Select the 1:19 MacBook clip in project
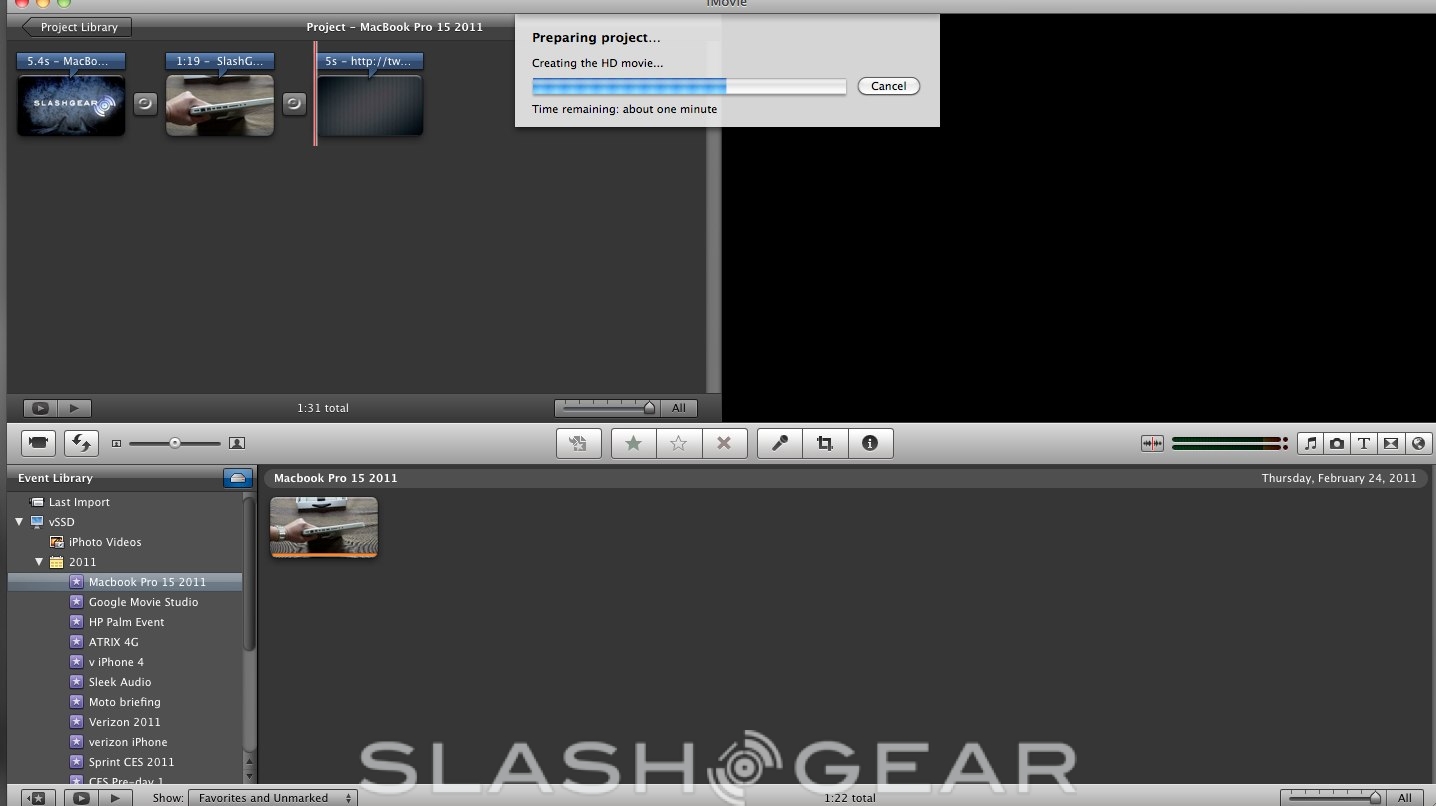The width and height of the screenshot is (1436, 806). click(220, 105)
